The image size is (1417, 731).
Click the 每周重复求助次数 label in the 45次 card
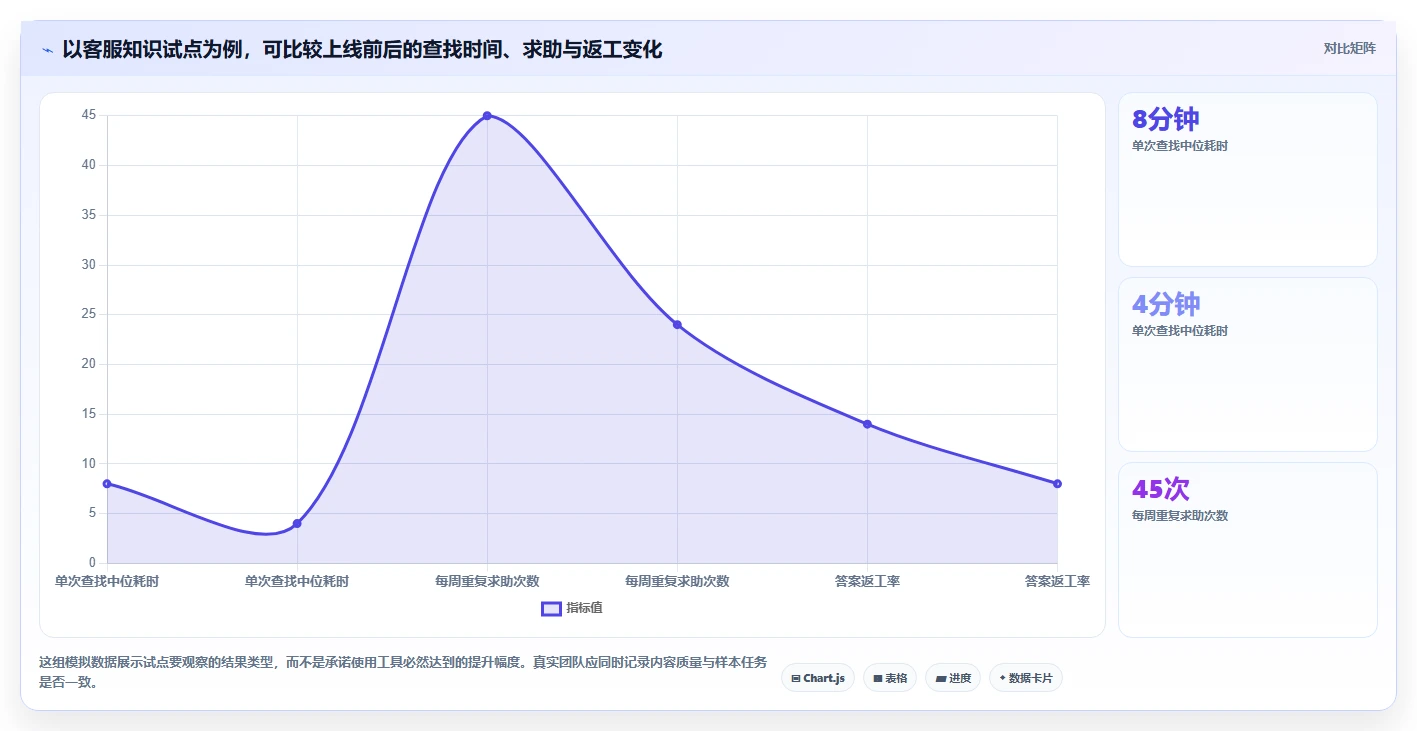[x=1180, y=516]
